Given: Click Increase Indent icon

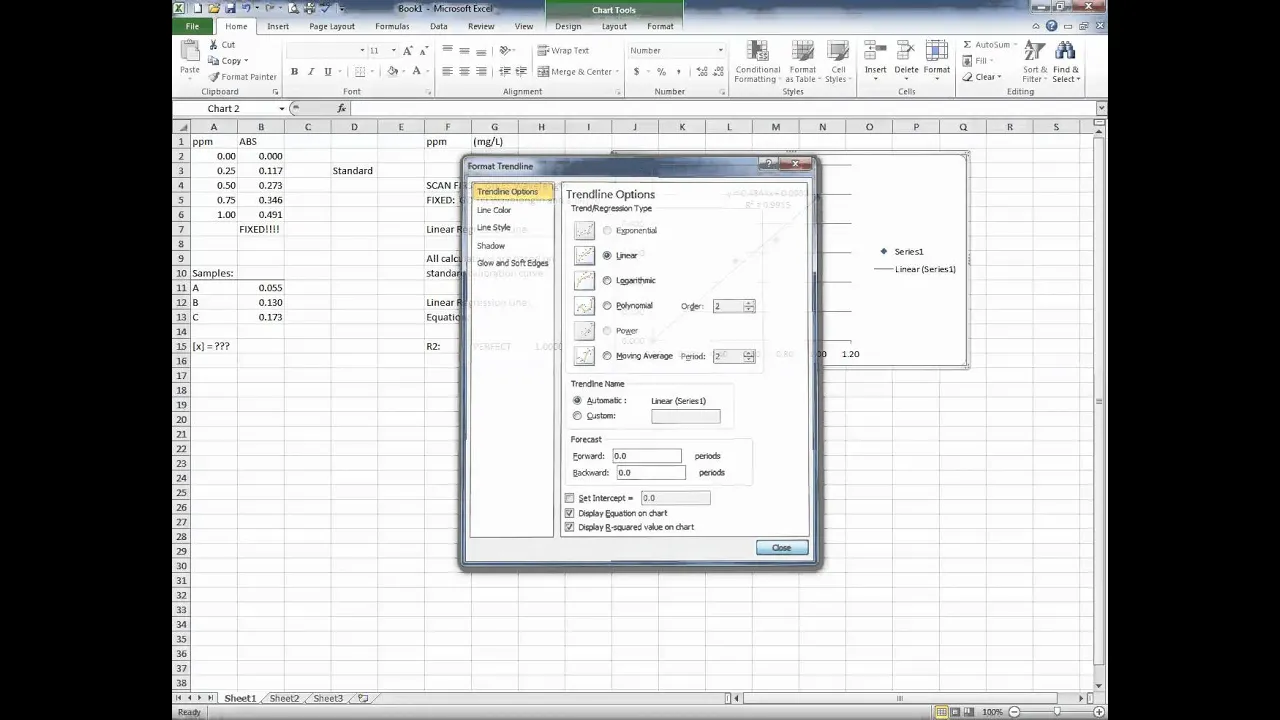Looking at the screenshot, I should pos(521,72).
